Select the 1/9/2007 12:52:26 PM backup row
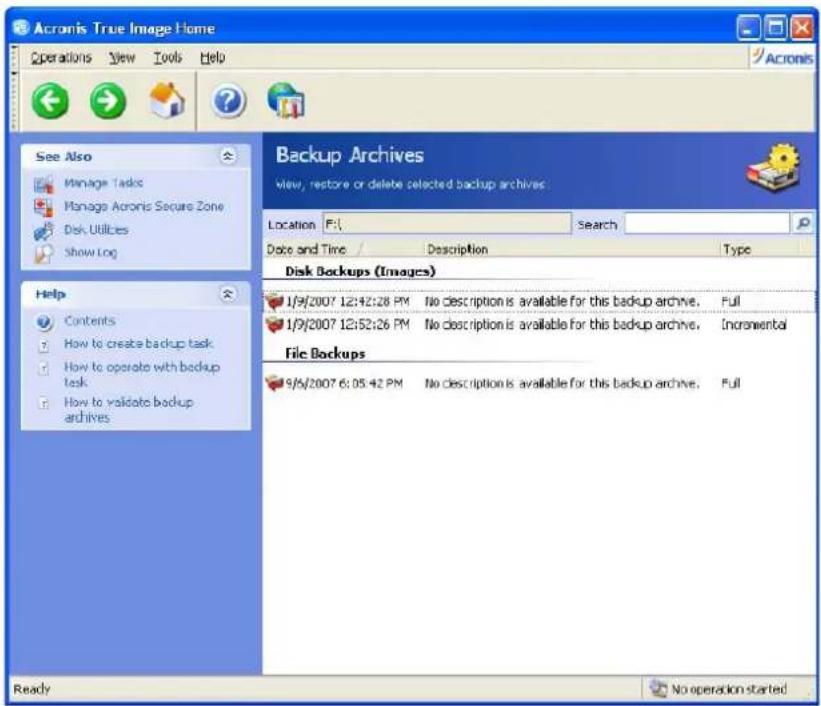 (539, 325)
